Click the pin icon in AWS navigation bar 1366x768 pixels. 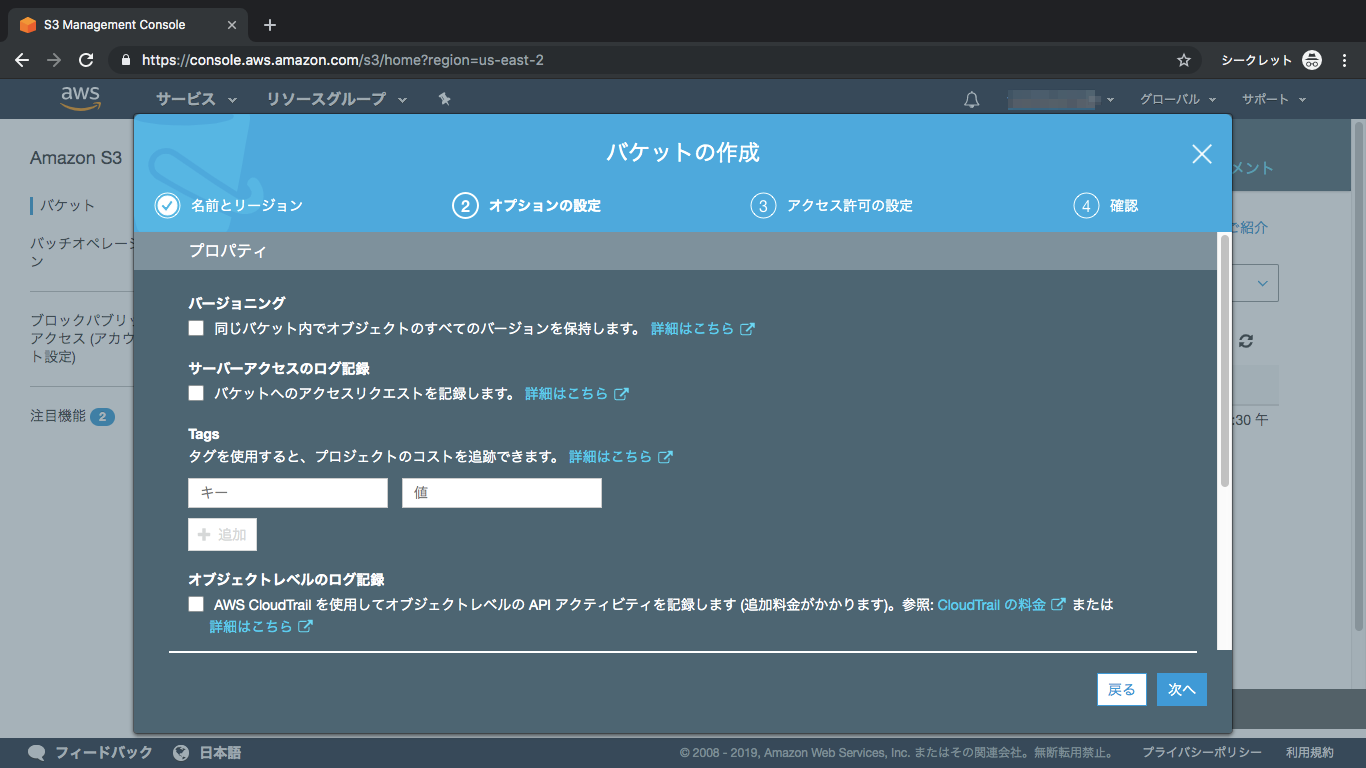pos(445,99)
